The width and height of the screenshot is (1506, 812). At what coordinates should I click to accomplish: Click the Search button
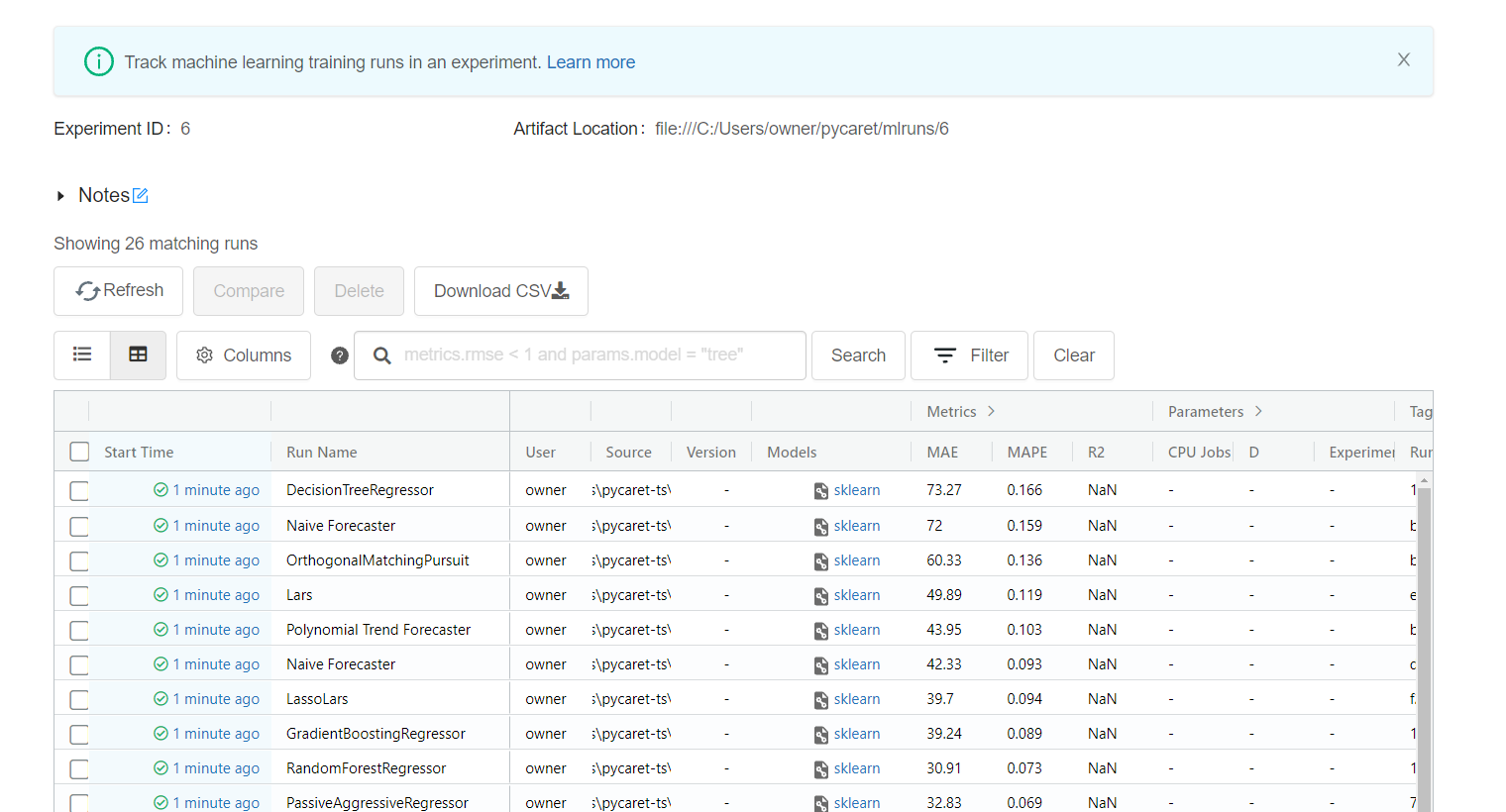coord(858,355)
